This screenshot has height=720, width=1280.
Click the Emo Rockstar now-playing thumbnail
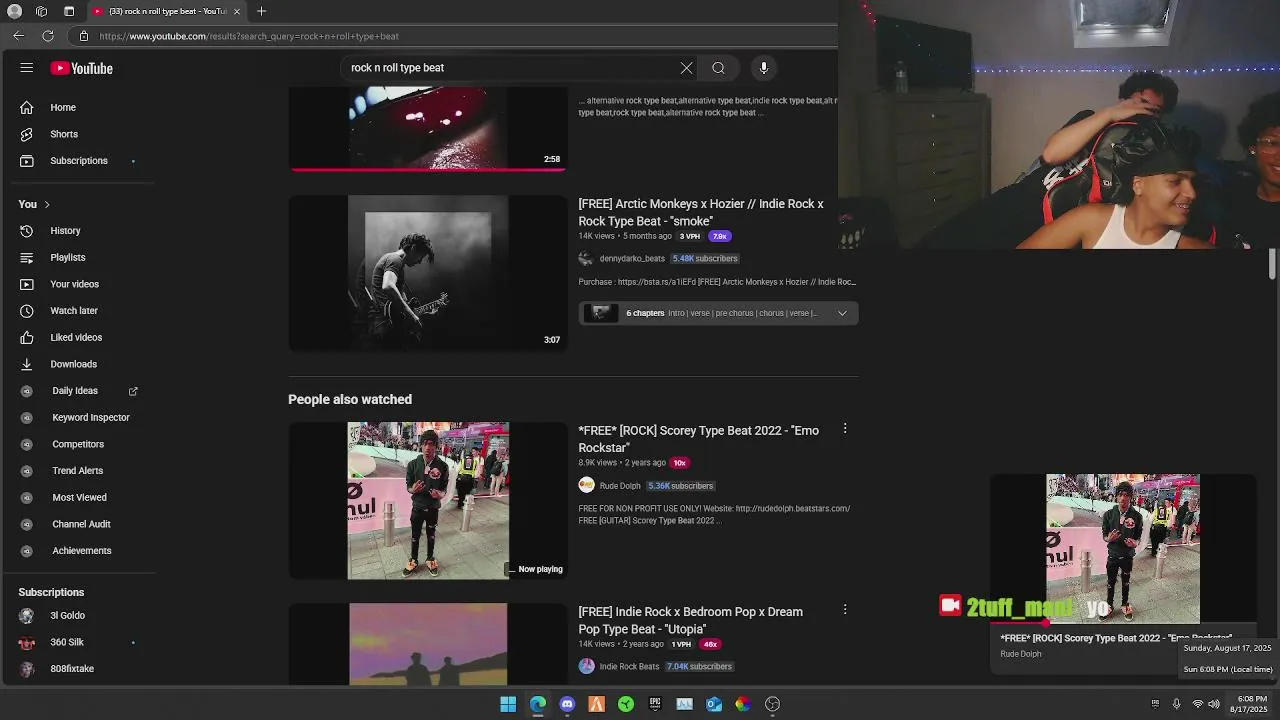[x=428, y=500]
